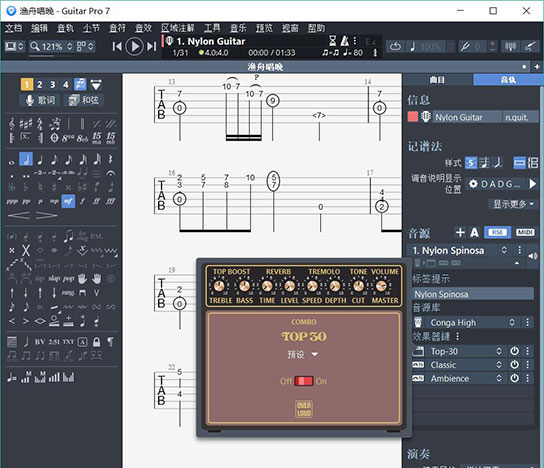Select the 8va octave icon
The height and width of the screenshot is (468, 544).
tap(68, 138)
